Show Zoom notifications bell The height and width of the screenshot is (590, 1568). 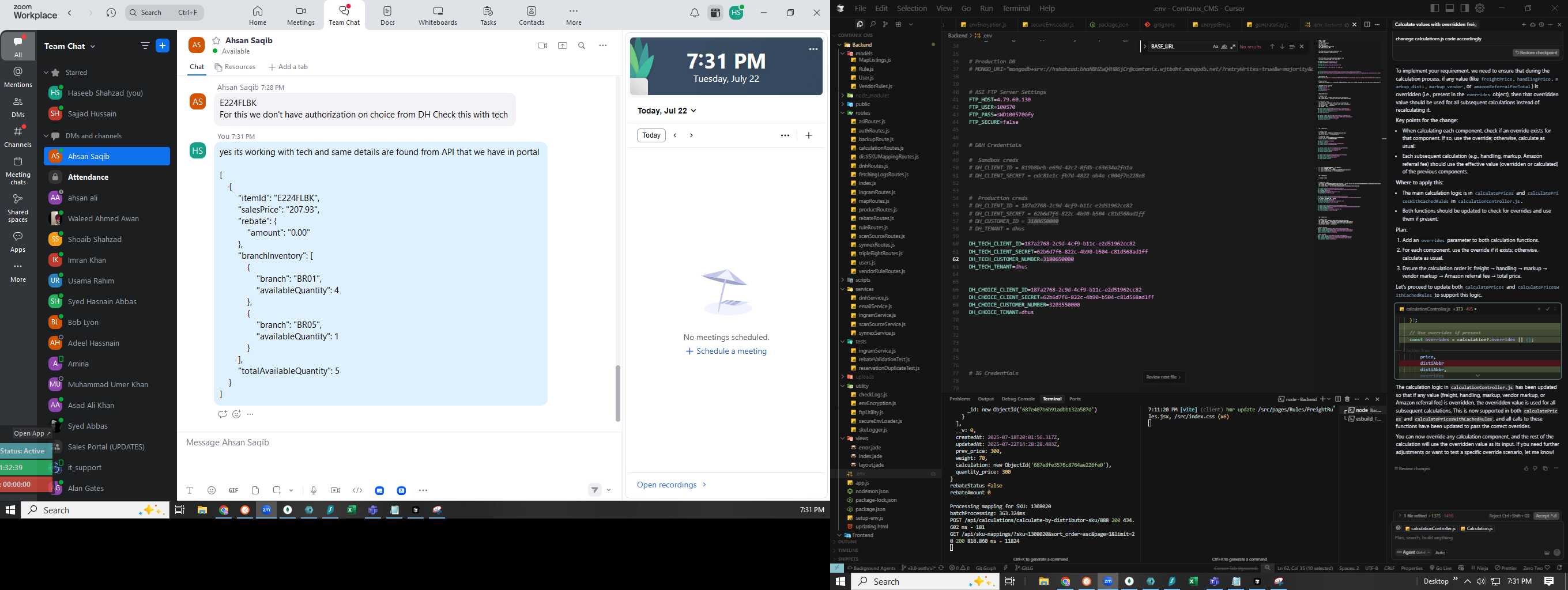pos(695,13)
